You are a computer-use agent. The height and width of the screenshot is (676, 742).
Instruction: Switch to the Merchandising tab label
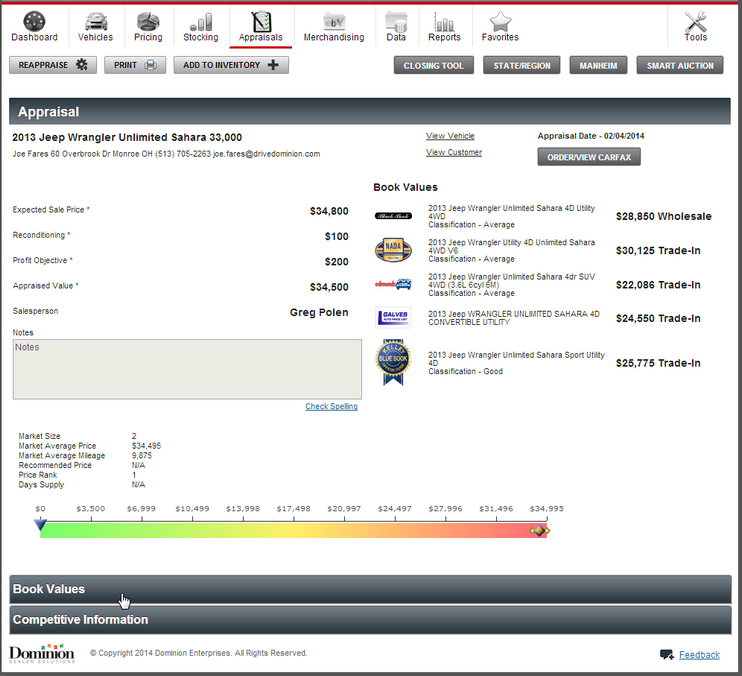pos(334,37)
